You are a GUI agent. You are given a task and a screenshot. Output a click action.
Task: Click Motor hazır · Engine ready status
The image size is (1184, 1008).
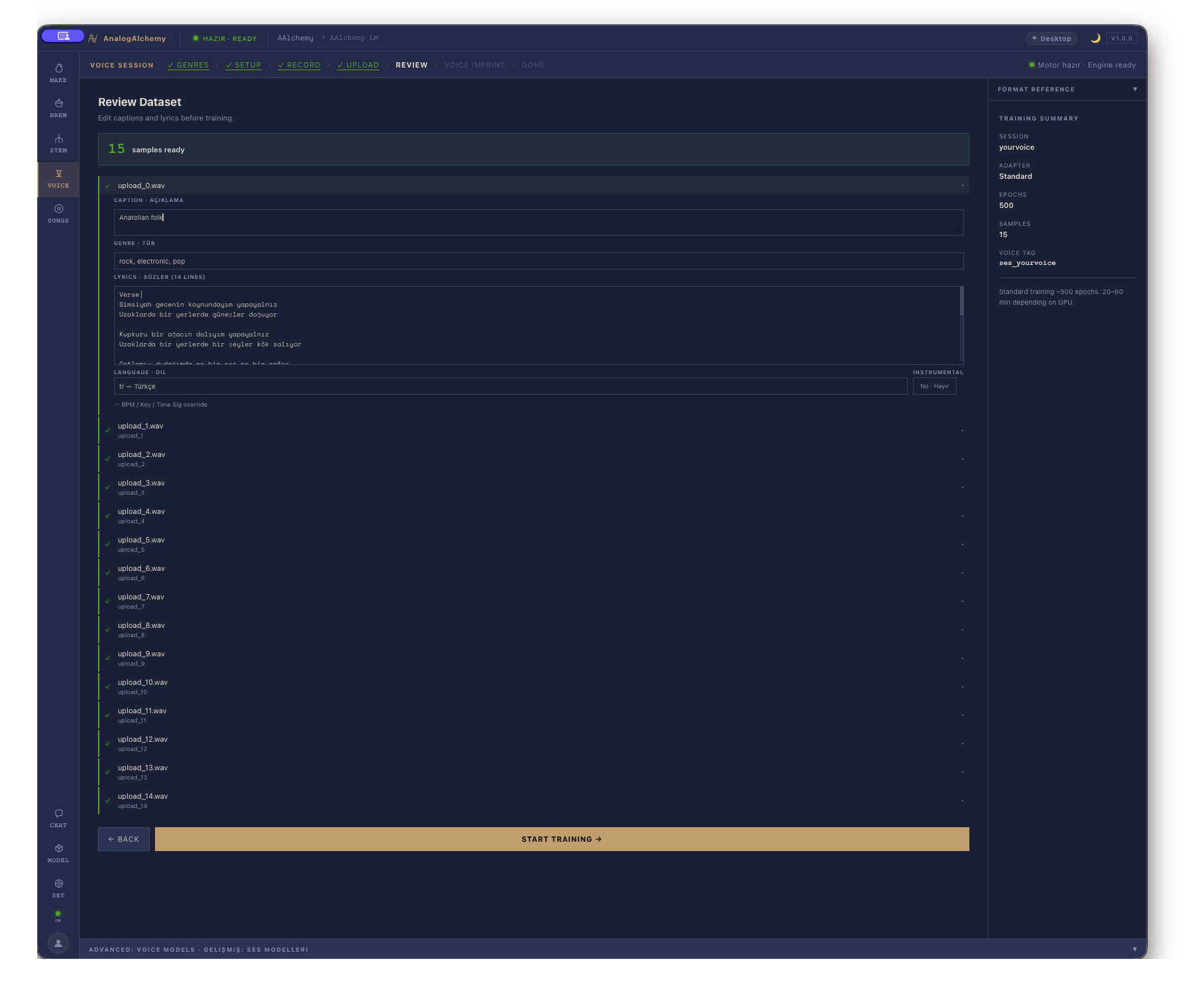1082,65
